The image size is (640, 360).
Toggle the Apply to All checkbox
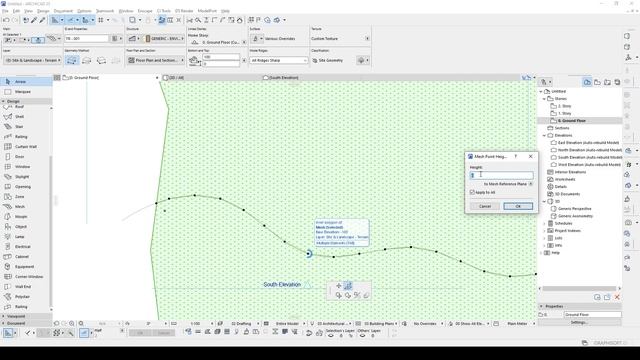pos(472,192)
